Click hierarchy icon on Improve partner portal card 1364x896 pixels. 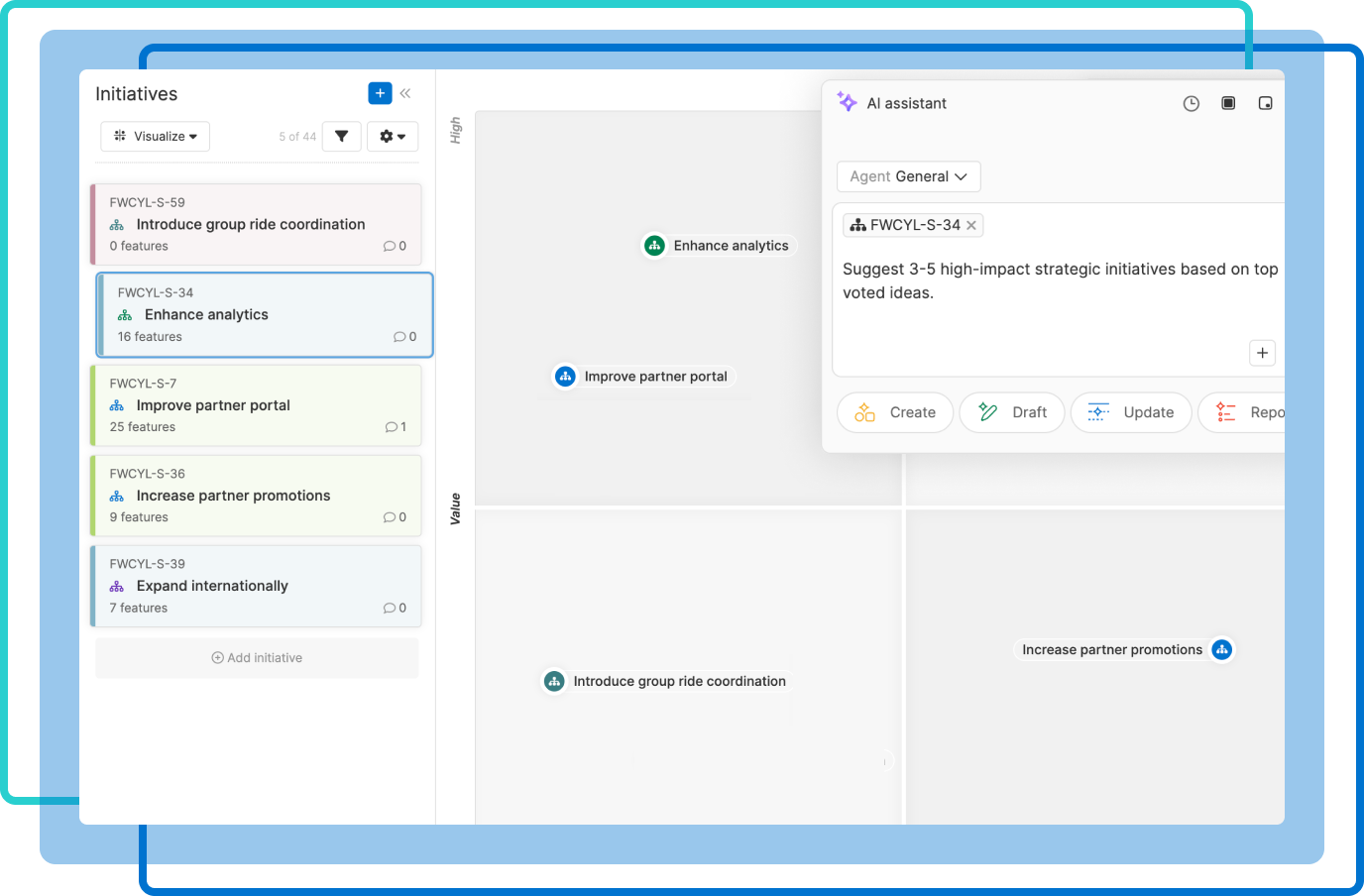tap(117, 405)
